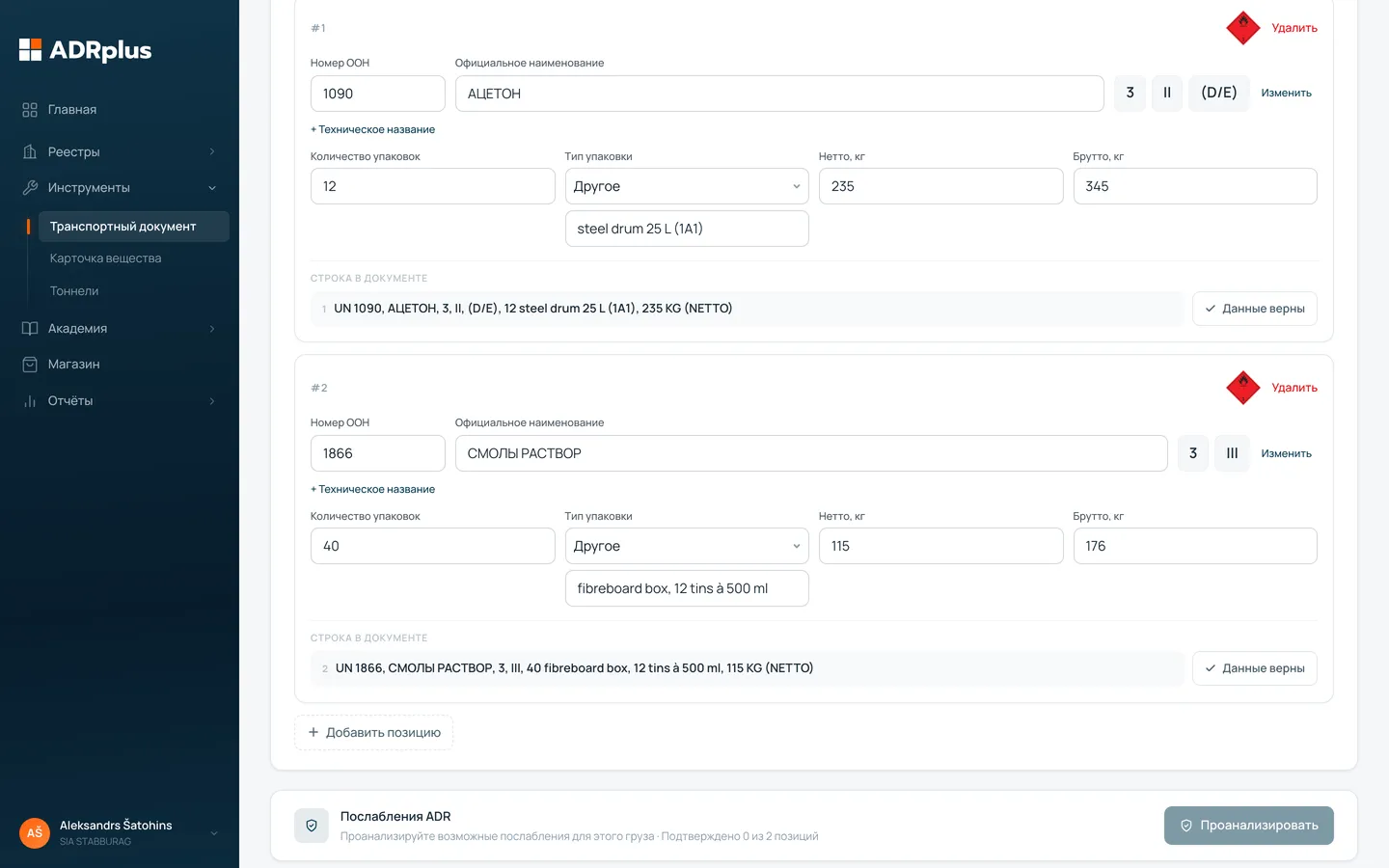Add technical name for СМОЛЫ РАСТВОР position

point(372,489)
